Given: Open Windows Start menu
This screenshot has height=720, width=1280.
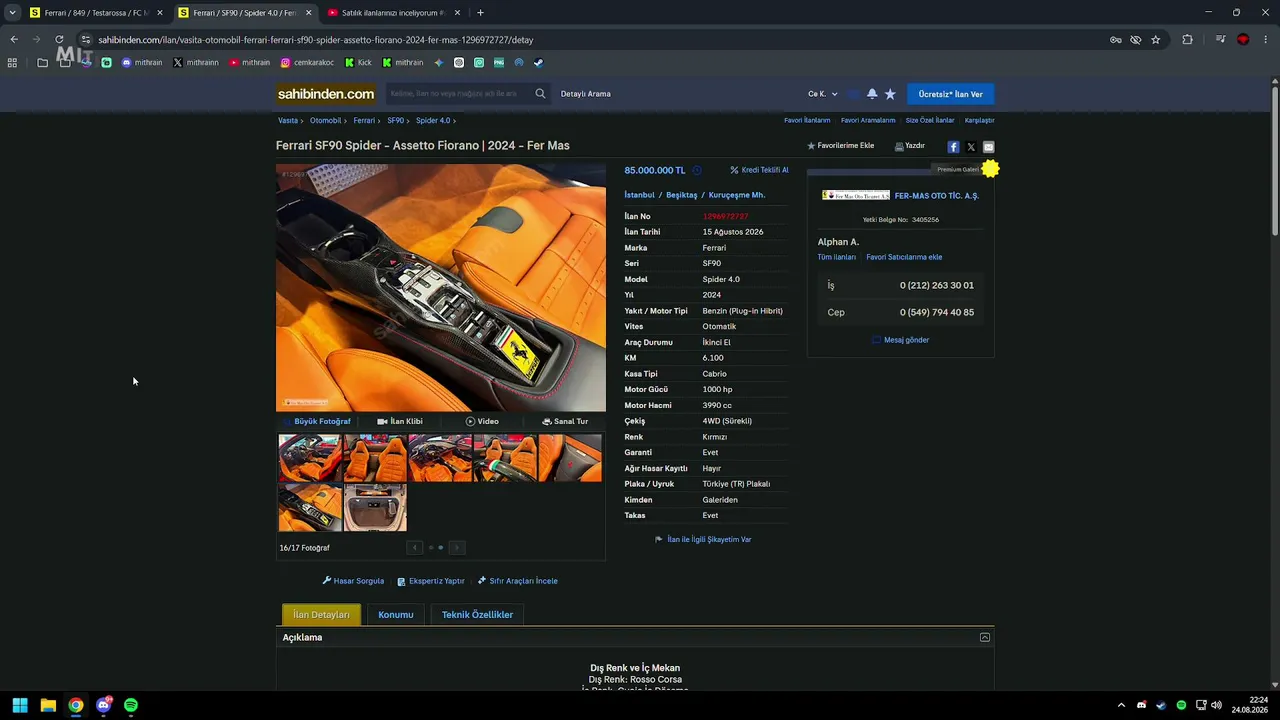Looking at the screenshot, I should point(20,705).
